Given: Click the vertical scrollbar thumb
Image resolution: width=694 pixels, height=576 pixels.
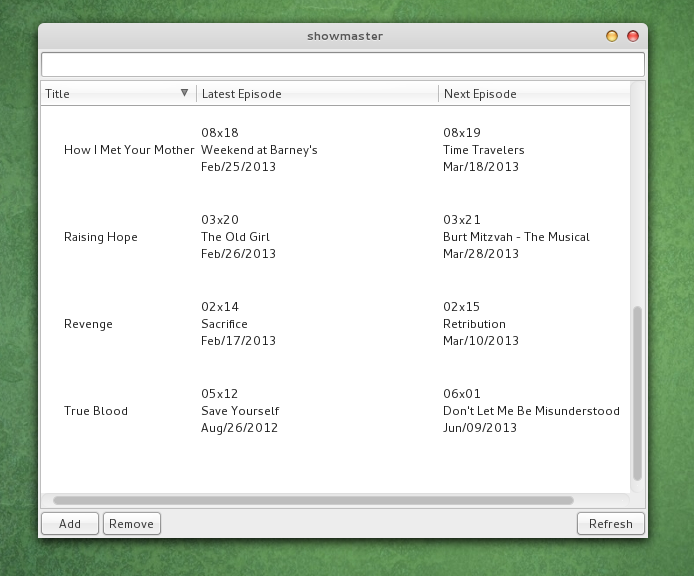Looking at the screenshot, I should click(x=637, y=393).
